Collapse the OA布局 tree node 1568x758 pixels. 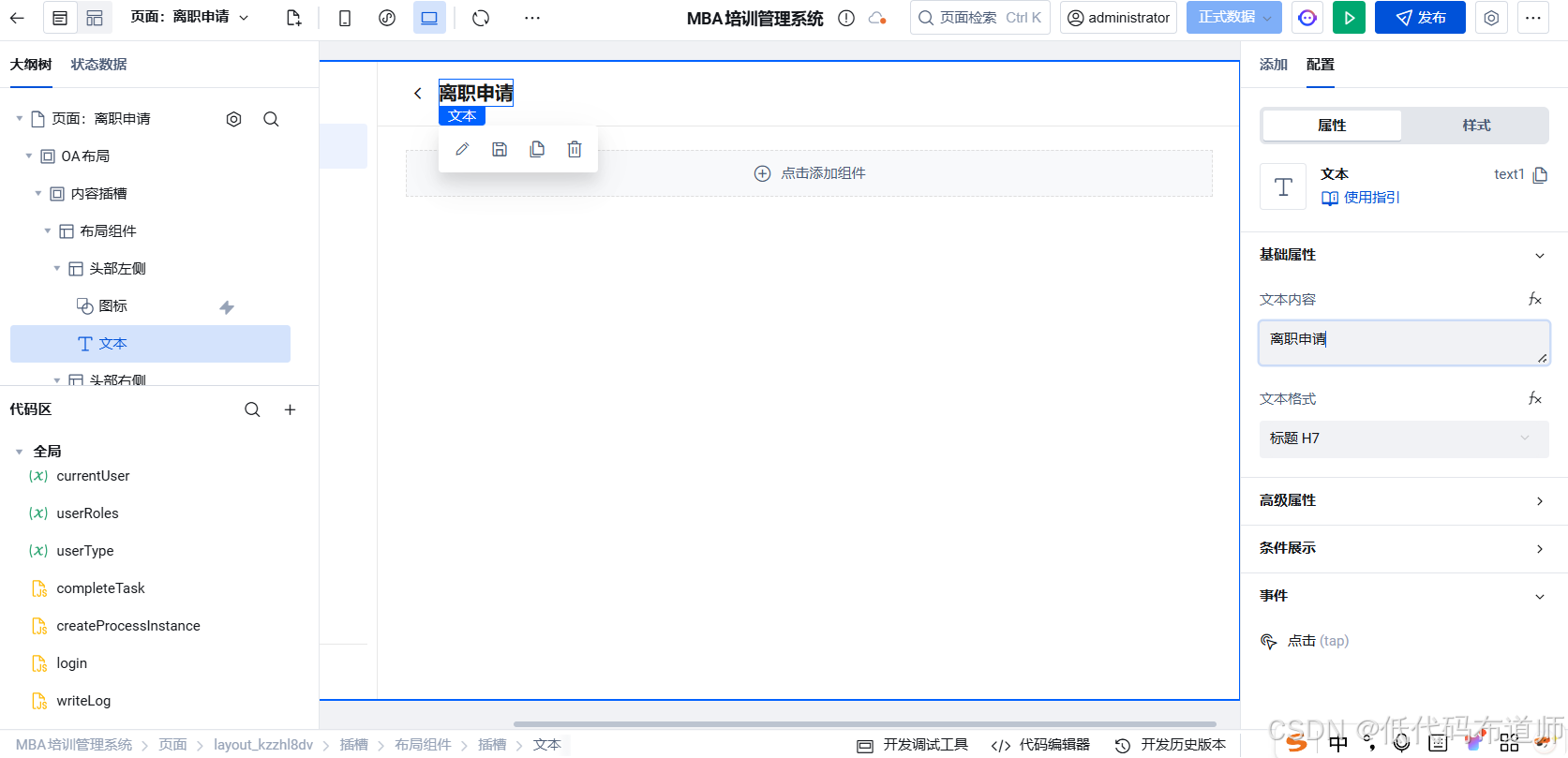pyautogui.click(x=28, y=156)
